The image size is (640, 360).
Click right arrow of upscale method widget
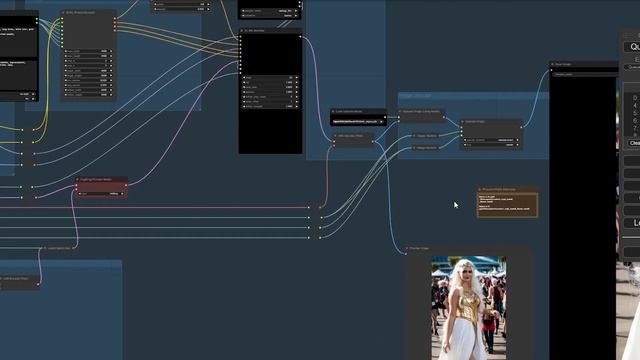click(x=517, y=140)
